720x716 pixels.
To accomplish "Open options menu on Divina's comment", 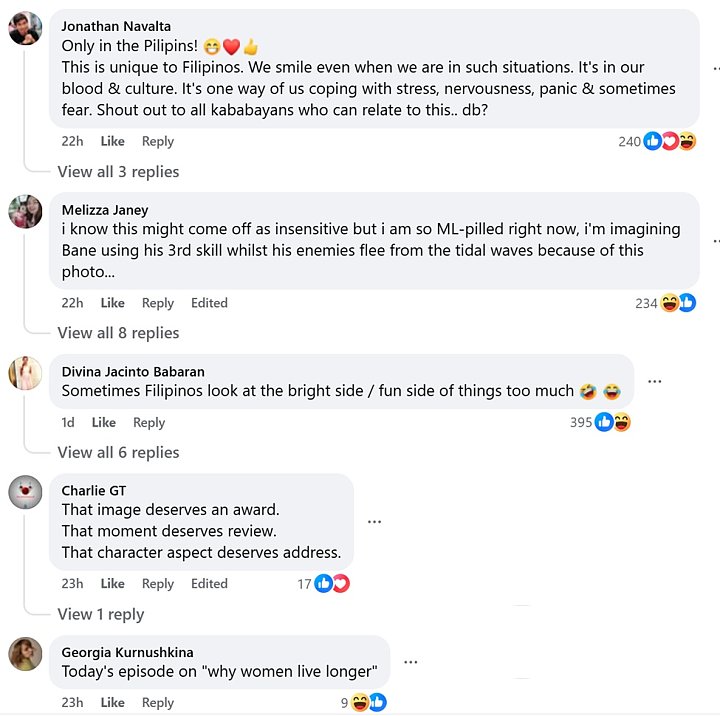I will 654,381.
